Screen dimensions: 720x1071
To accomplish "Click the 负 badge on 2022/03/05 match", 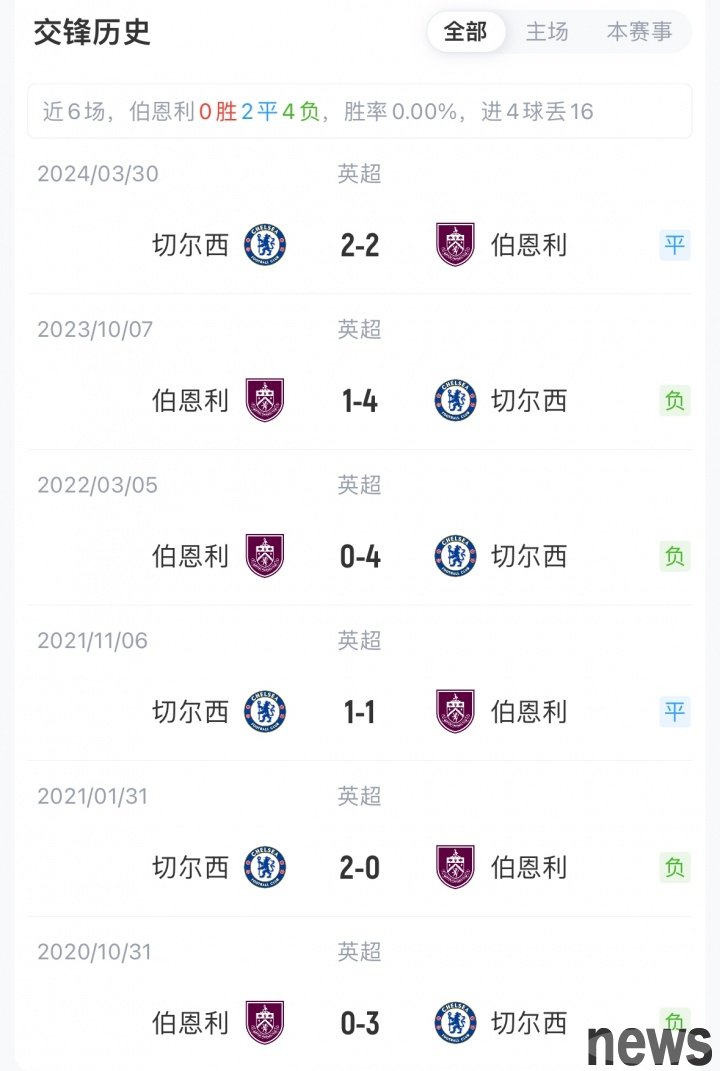I will tap(675, 556).
